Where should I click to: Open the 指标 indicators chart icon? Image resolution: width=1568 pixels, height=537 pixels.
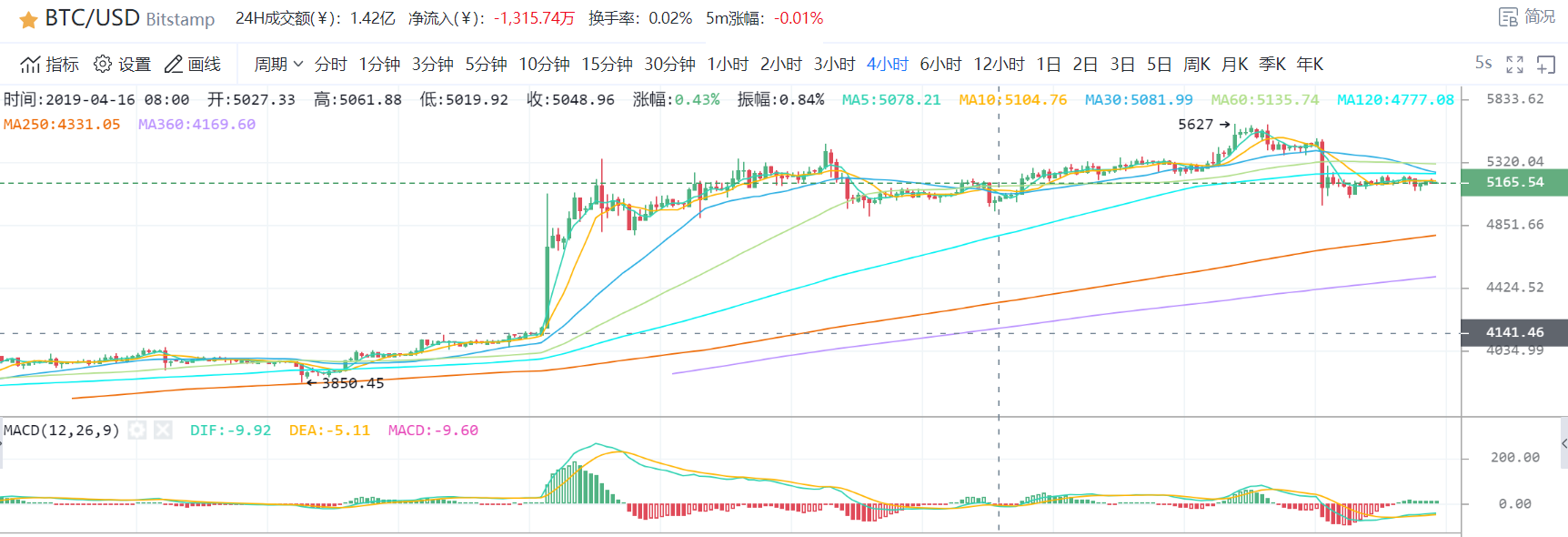tap(31, 65)
